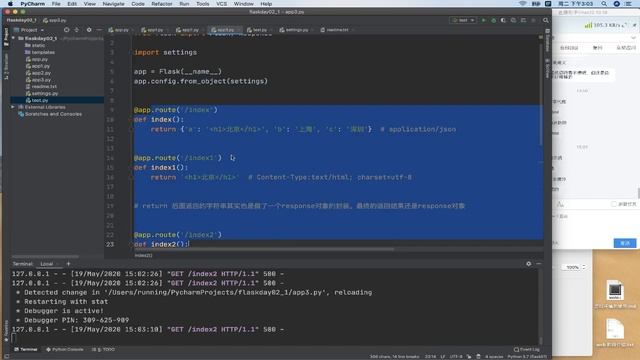
Task: Open the File menu
Action: [x=56, y=4]
